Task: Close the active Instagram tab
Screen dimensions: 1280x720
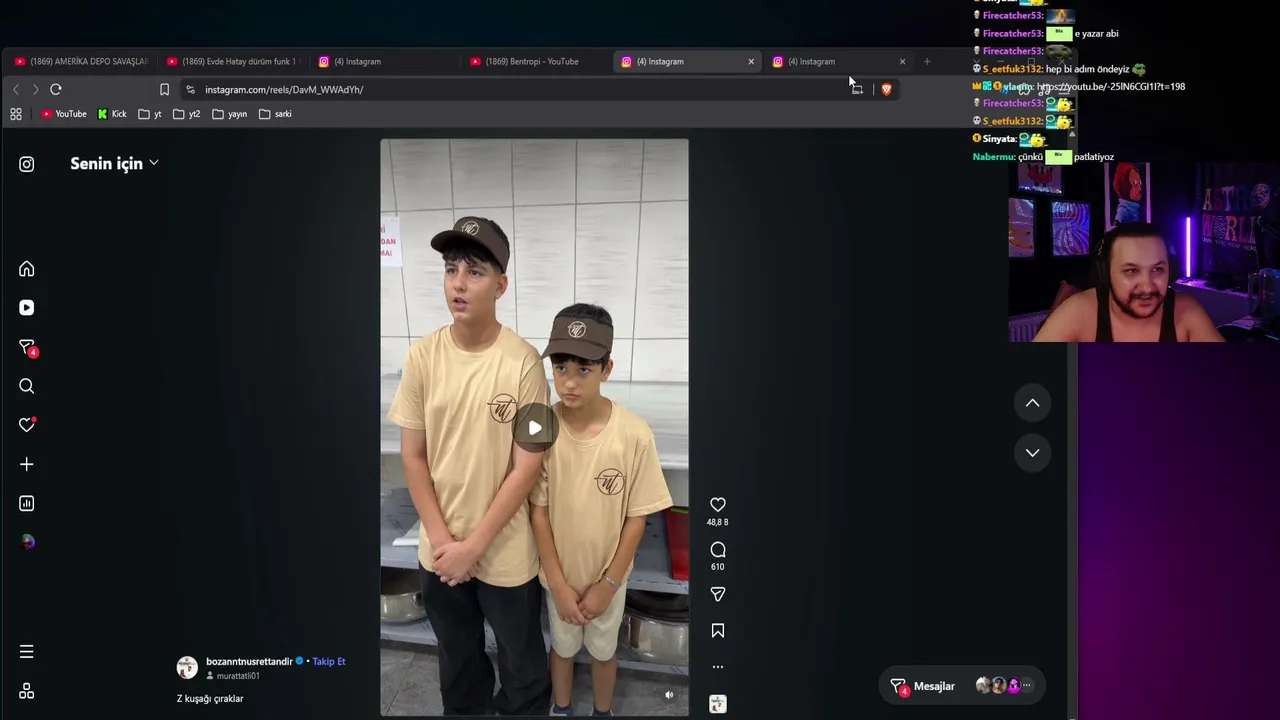Action: [751, 62]
